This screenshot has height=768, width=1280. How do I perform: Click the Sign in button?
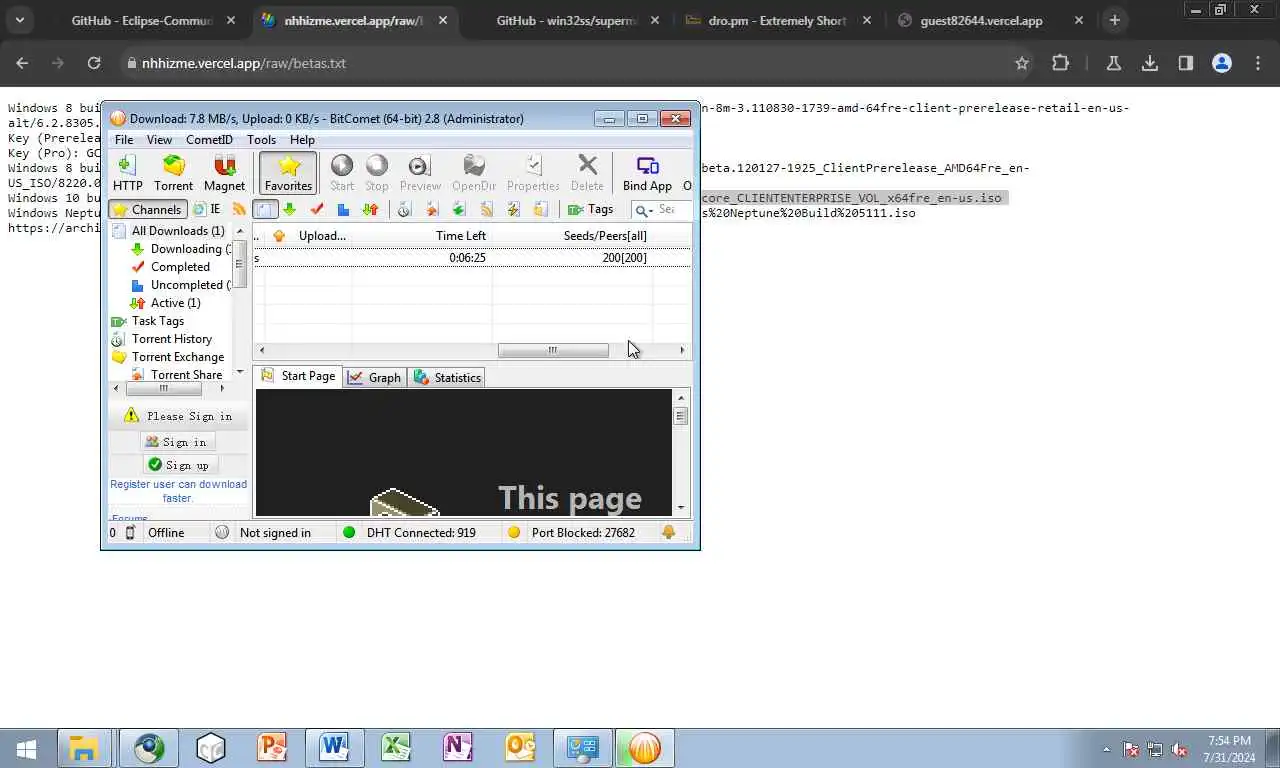click(x=176, y=442)
